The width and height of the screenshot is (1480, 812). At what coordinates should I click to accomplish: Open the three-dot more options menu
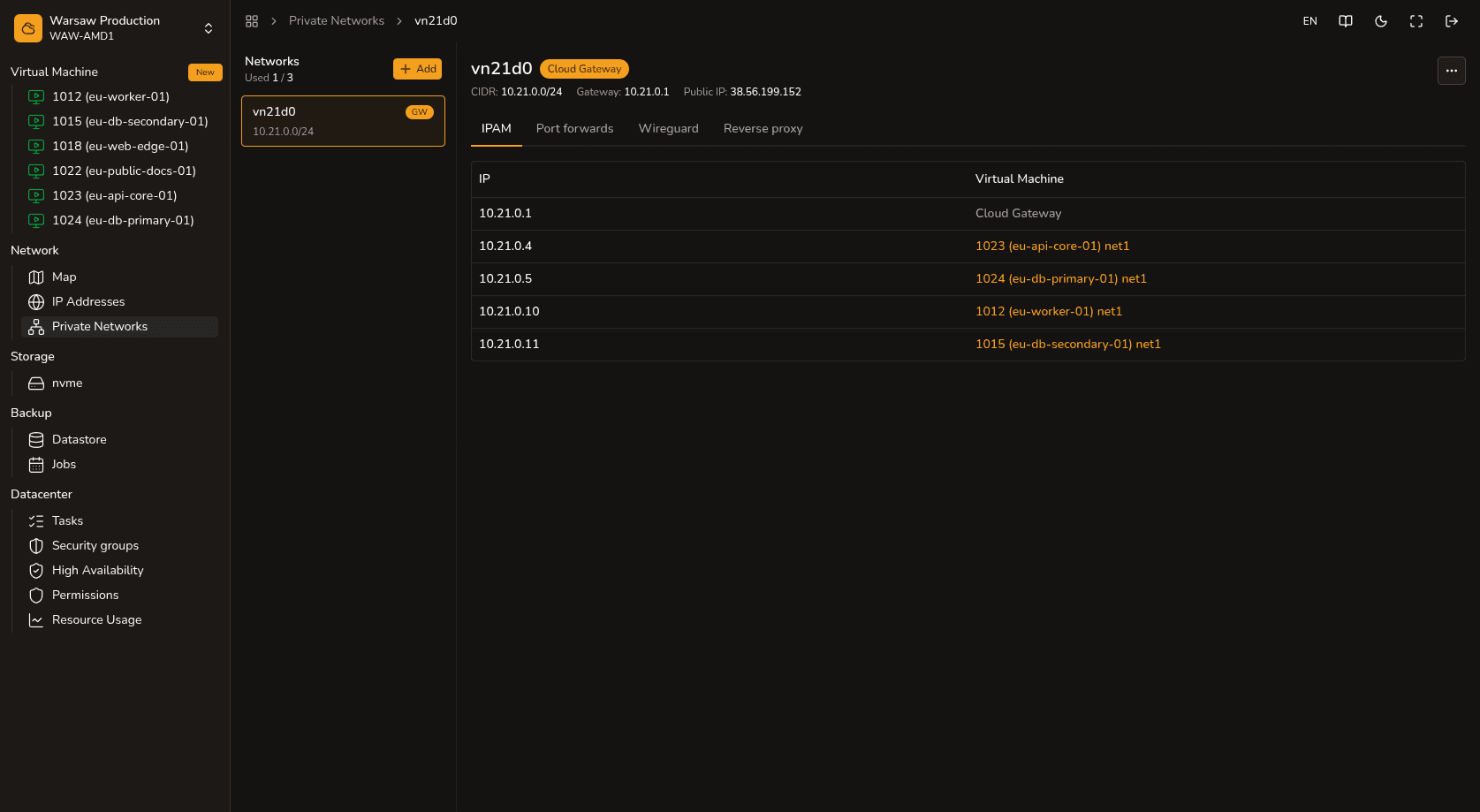pos(1452,71)
